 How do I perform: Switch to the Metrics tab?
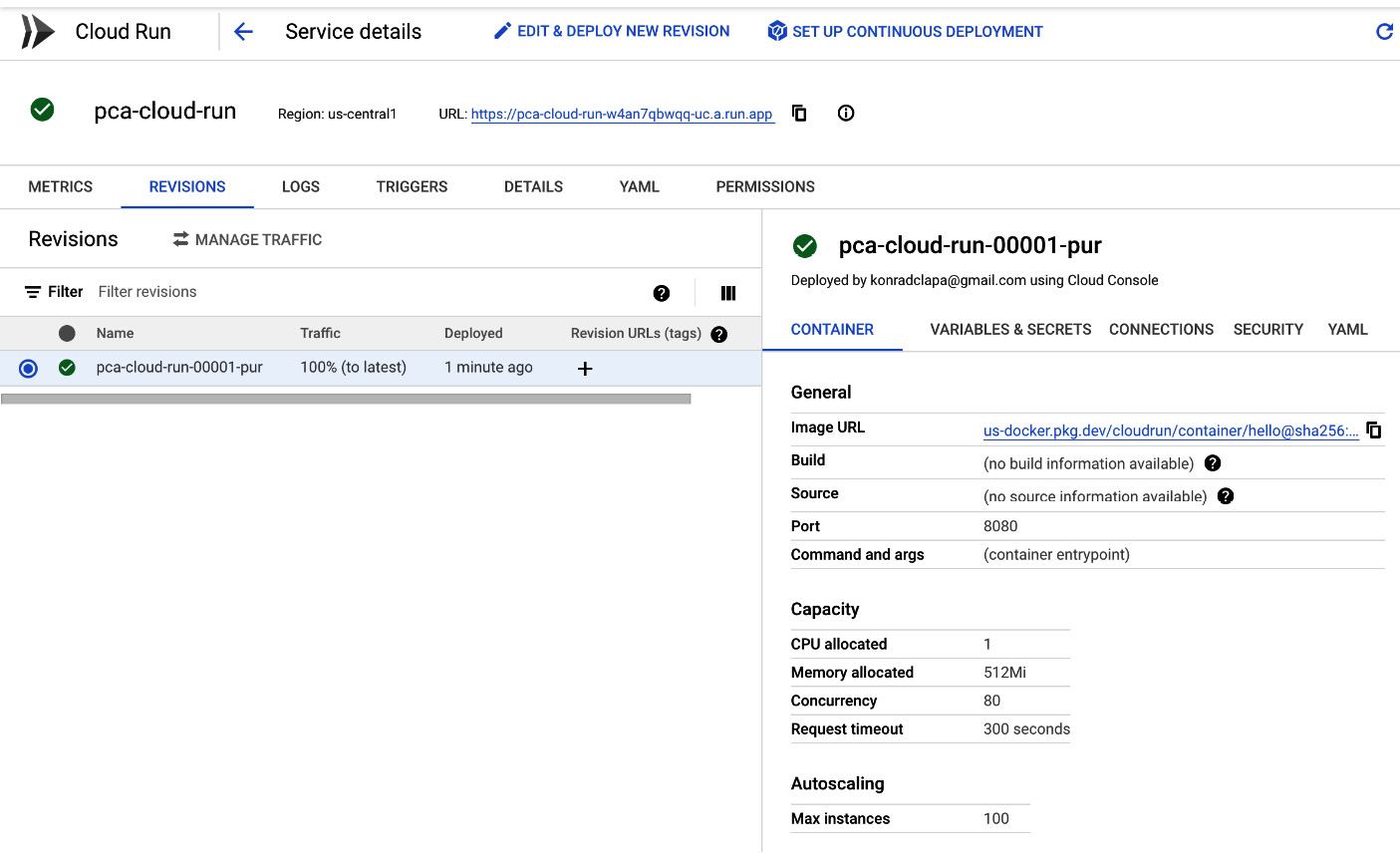click(61, 186)
